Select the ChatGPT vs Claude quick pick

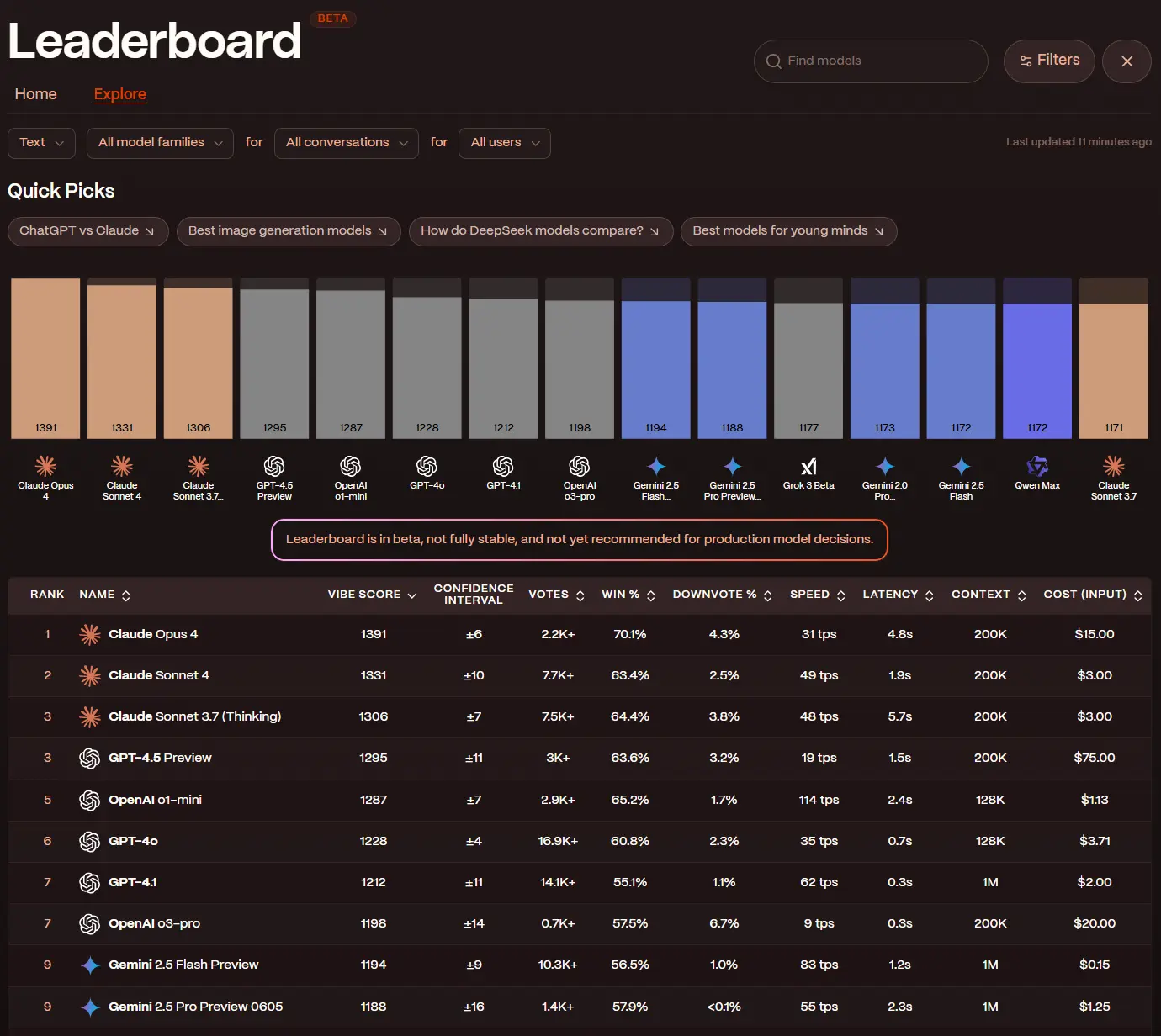click(87, 231)
